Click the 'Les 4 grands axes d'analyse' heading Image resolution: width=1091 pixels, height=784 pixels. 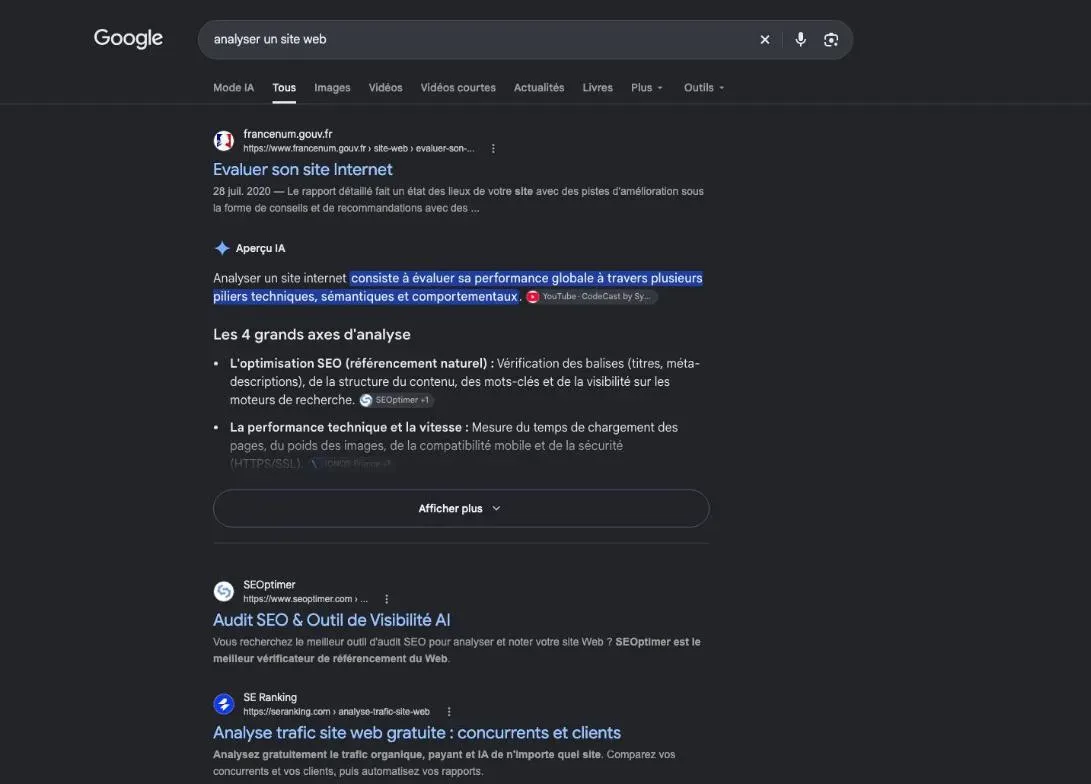click(x=312, y=335)
